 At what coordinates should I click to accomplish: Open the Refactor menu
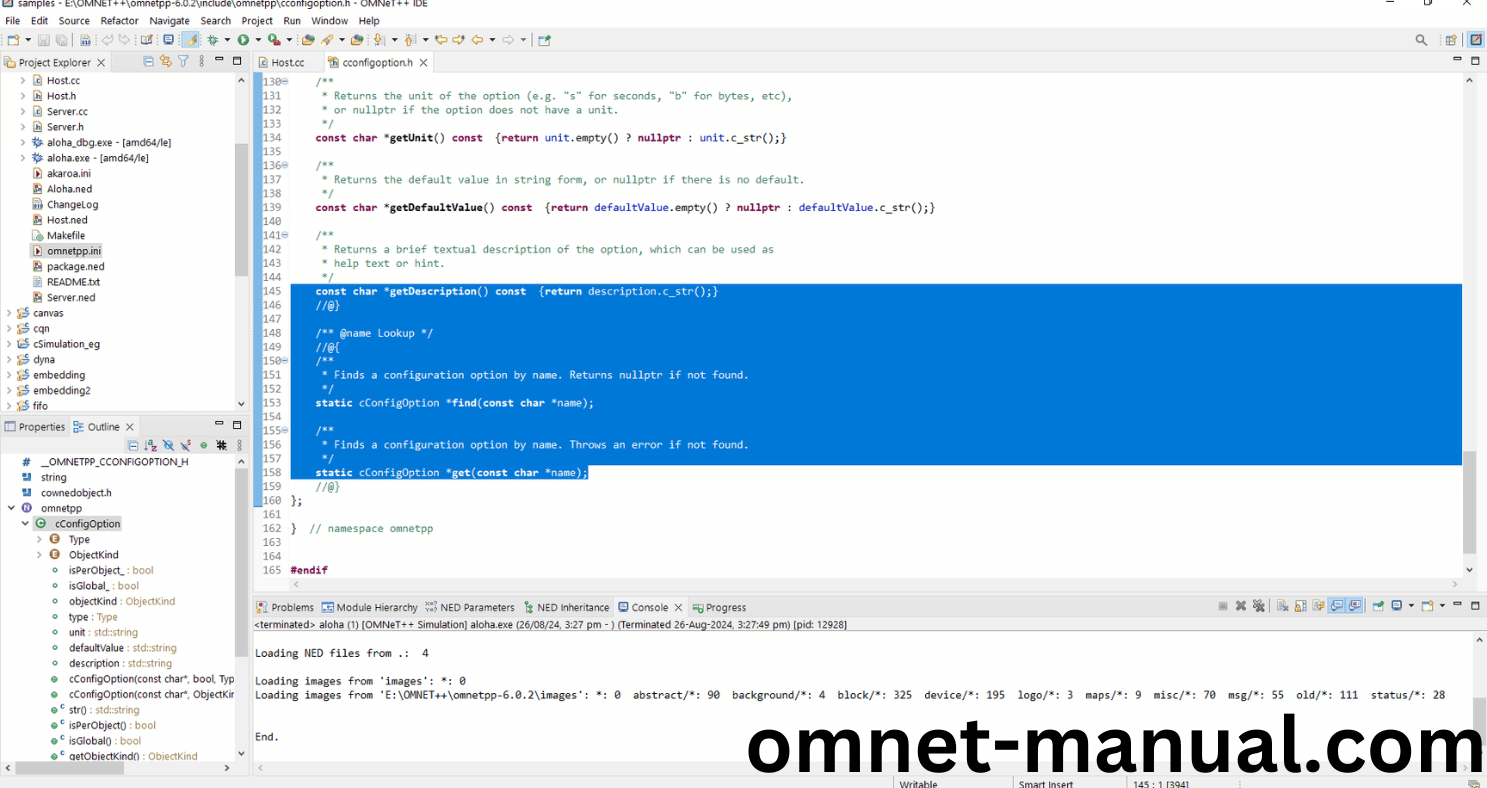tap(119, 20)
